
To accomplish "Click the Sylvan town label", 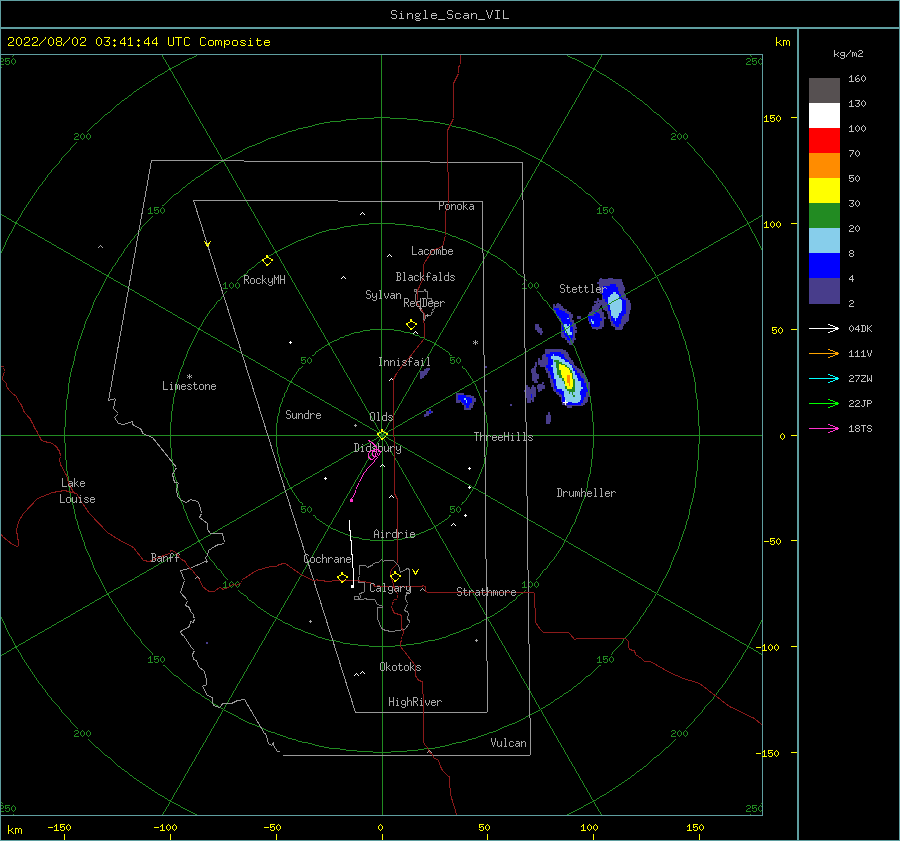I will 383,295.
